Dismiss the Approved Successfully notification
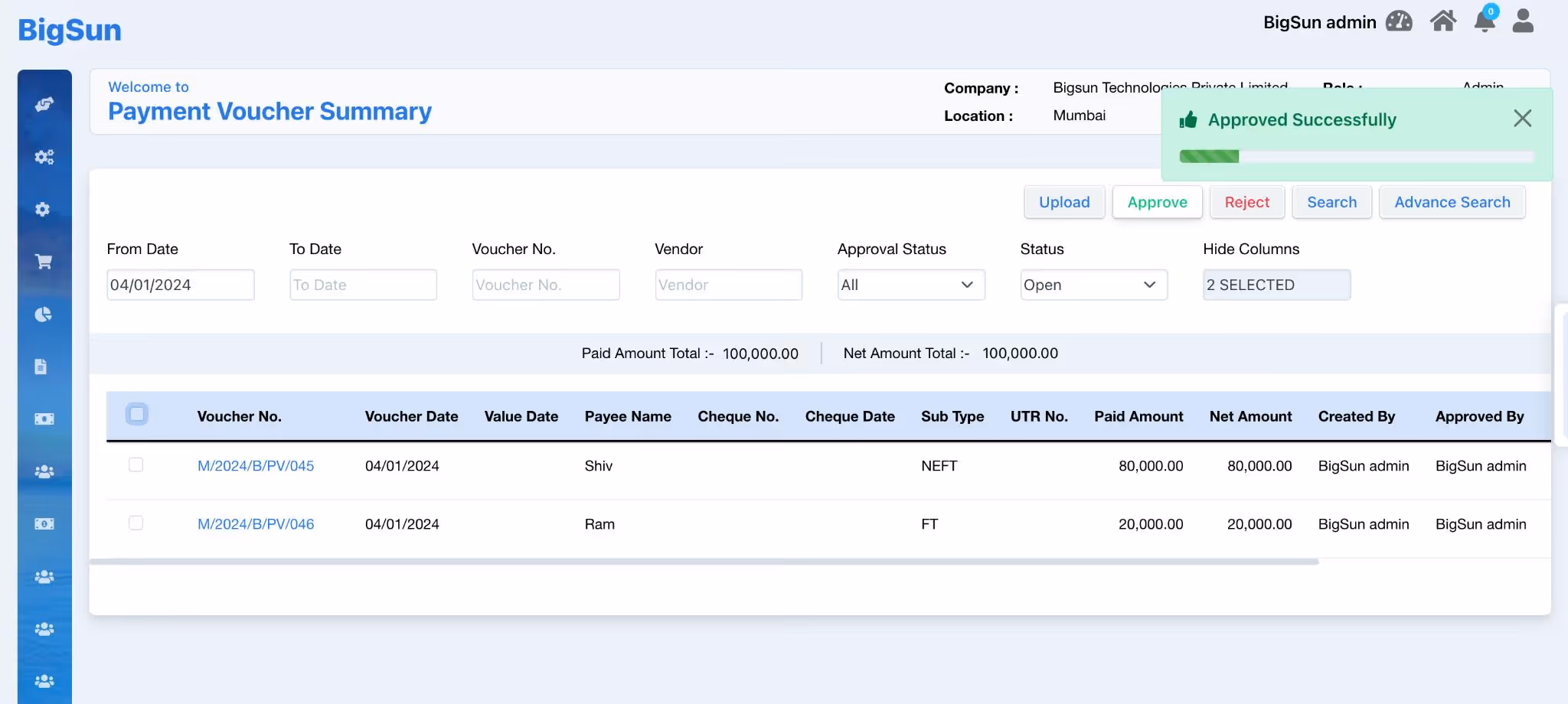 tap(1523, 119)
